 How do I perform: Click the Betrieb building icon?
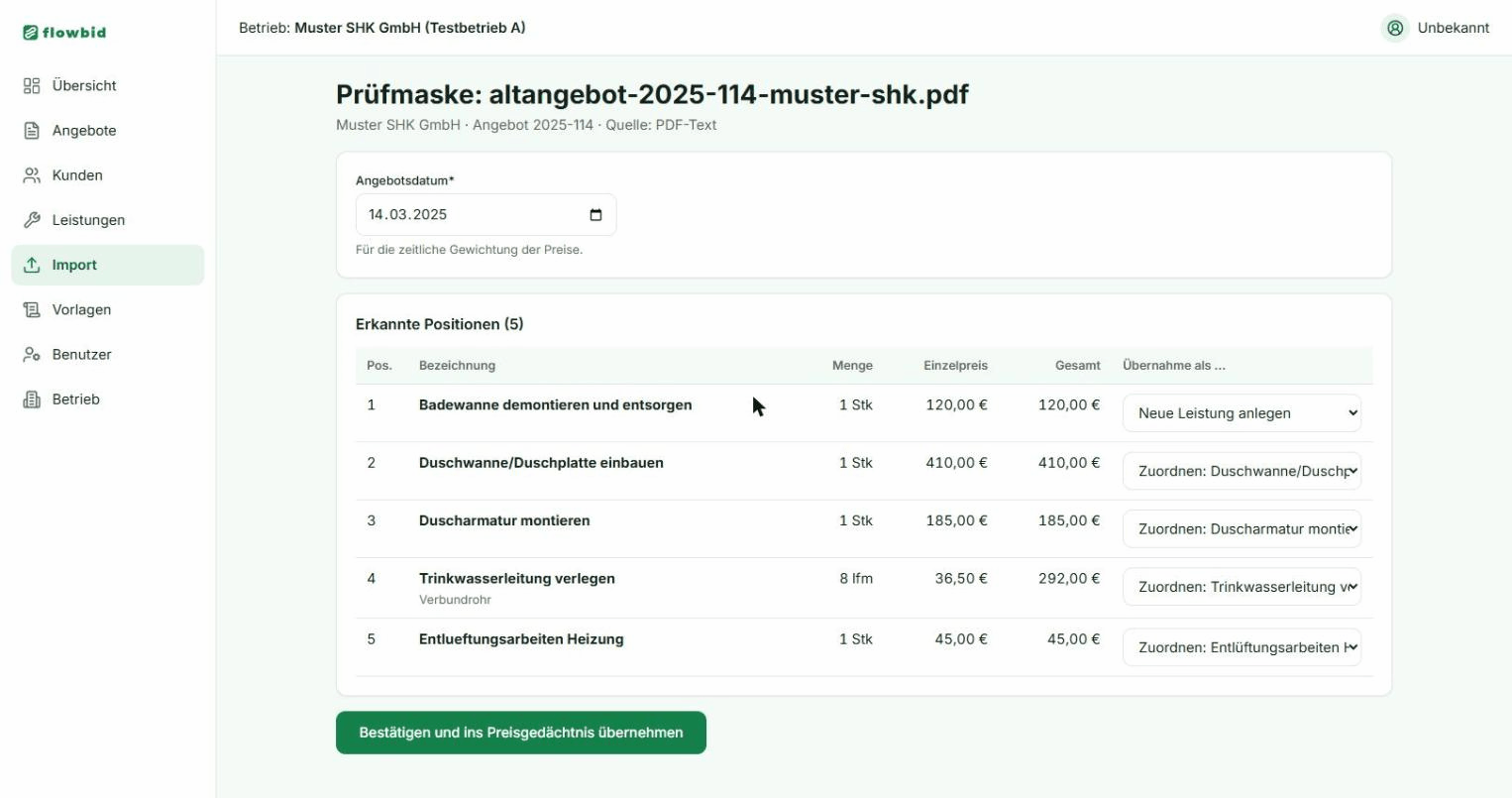(x=32, y=399)
